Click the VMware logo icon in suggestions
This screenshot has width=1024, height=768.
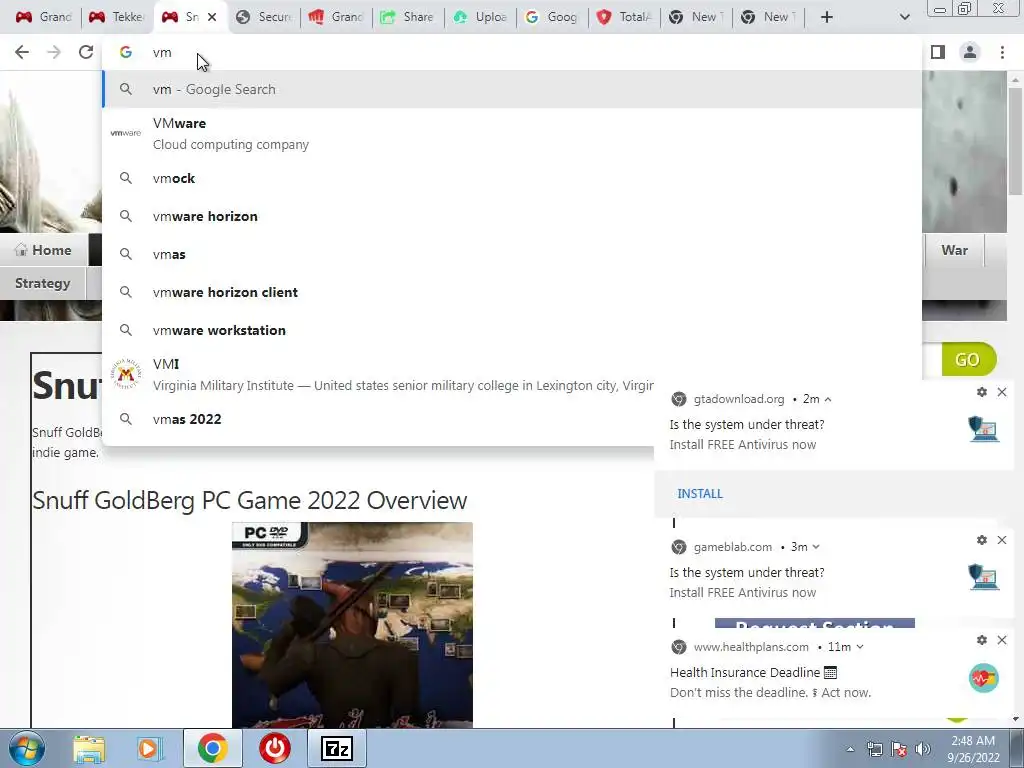125,133
